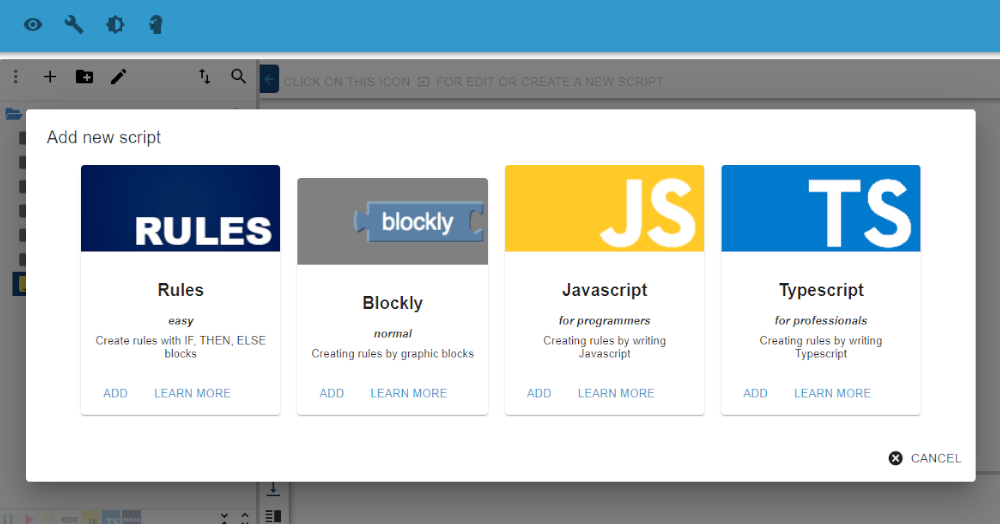Click the blue back-arrow button beside the hint text
1000x524 pixels.
pos(269,80)
